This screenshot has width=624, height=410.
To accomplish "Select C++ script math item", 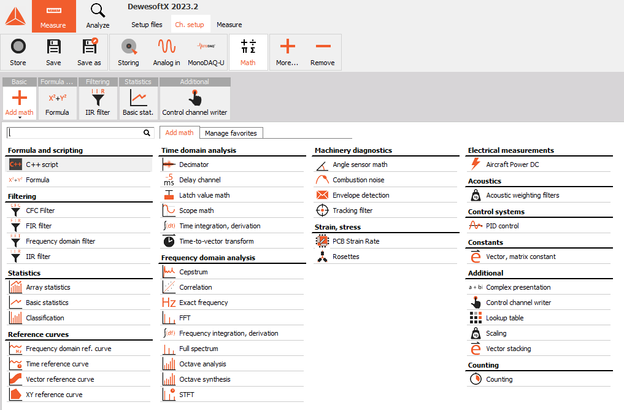I will pyautogui.click(x=79, y=164).
